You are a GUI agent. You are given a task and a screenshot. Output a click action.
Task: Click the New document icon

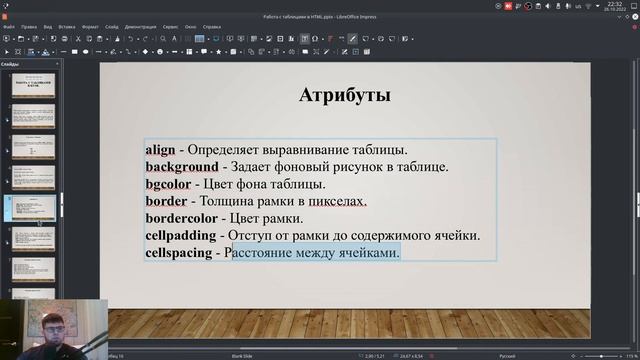click(x=7, y=39)
